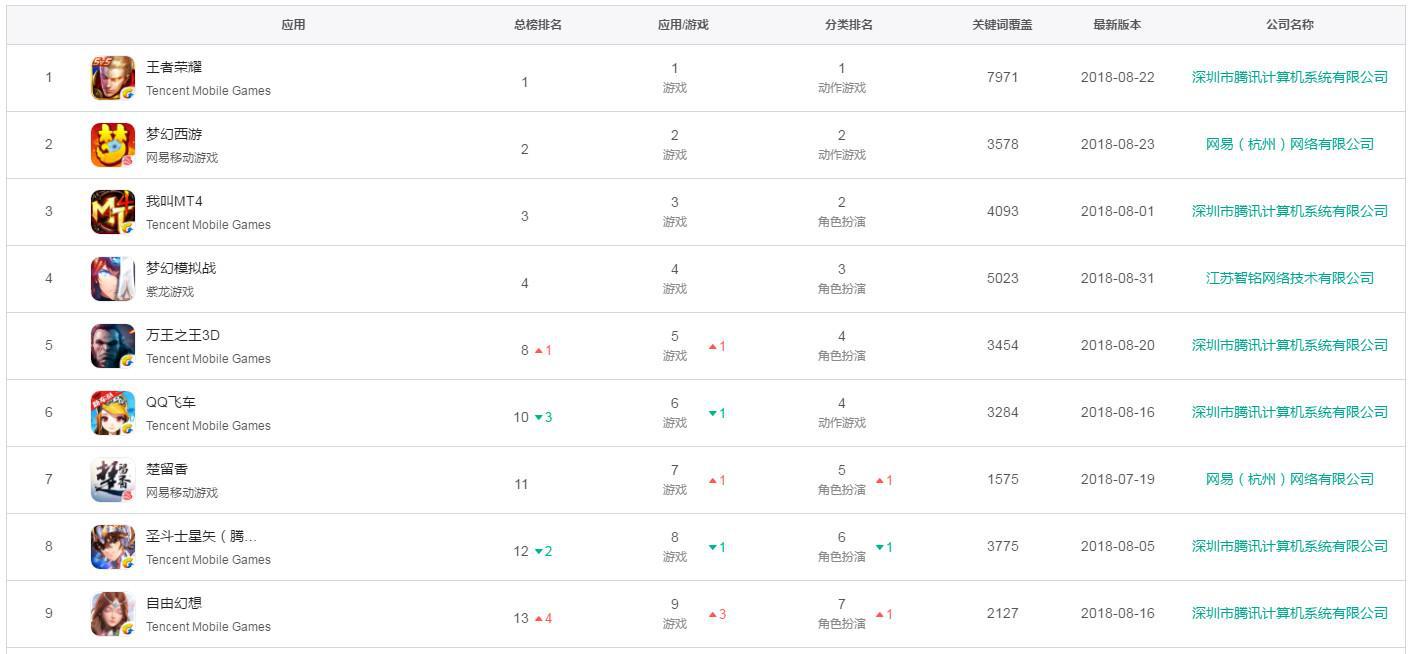This screenshot has height=654, width=1412.
Task: Click 角色扮演 category in 梦幻模拟战 row
Action: point(842,289)
